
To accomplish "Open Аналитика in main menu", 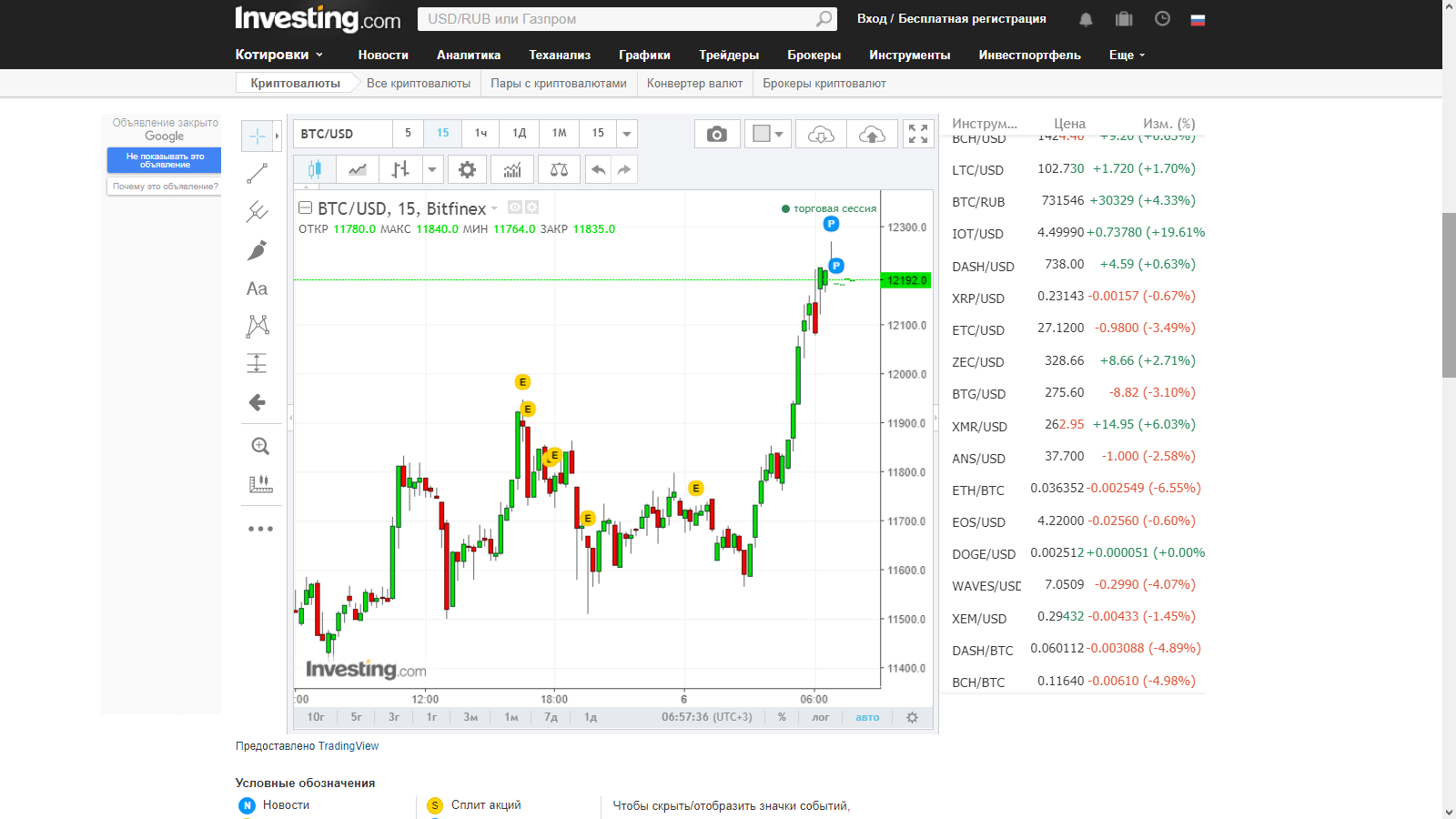I will pos(469,55).
